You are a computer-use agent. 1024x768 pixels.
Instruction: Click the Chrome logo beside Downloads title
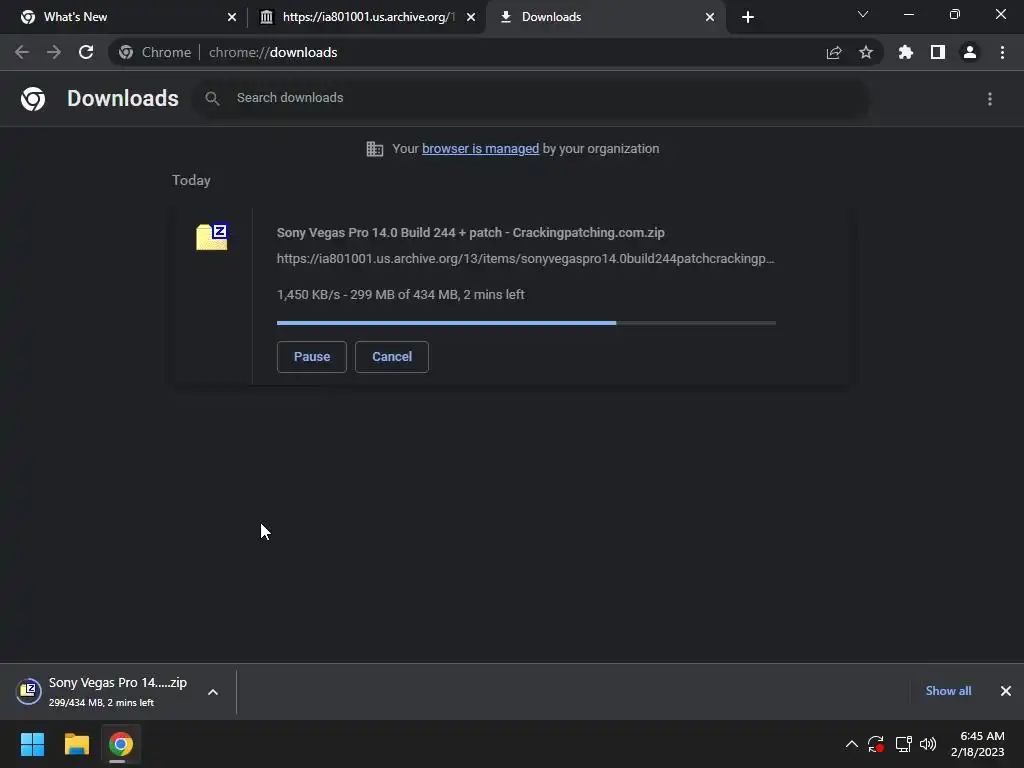click(33, 99)
